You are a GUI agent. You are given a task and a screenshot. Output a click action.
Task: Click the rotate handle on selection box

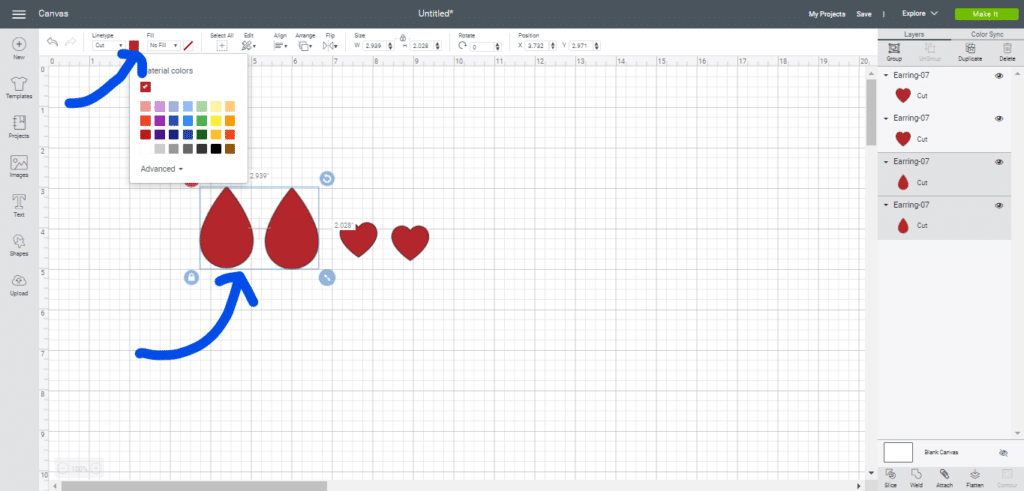(x=327, y=178)
